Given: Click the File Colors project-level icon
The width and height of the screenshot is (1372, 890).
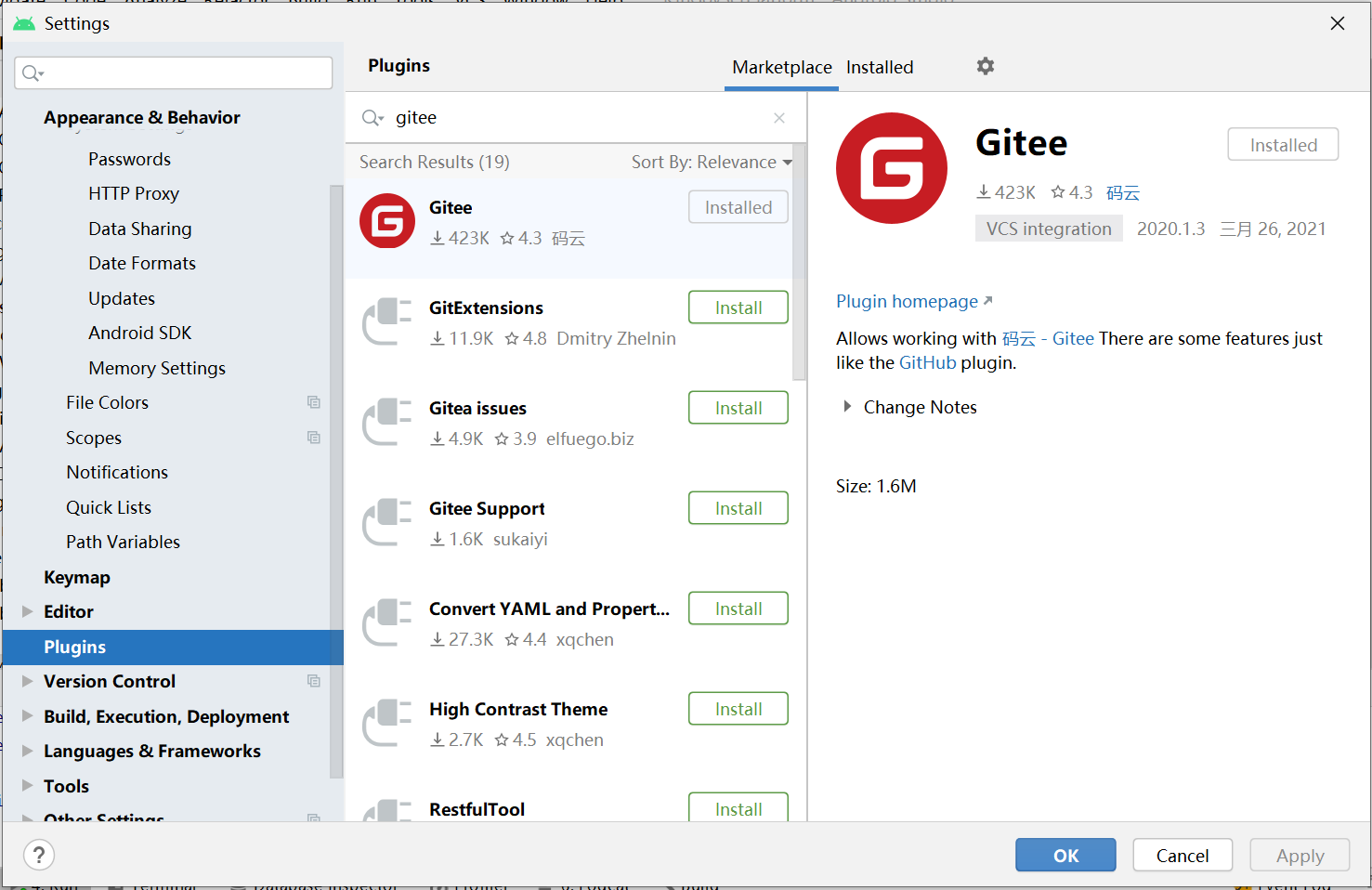Looking at the screenshot, I should pyautogui.click(x=314, y=402).
